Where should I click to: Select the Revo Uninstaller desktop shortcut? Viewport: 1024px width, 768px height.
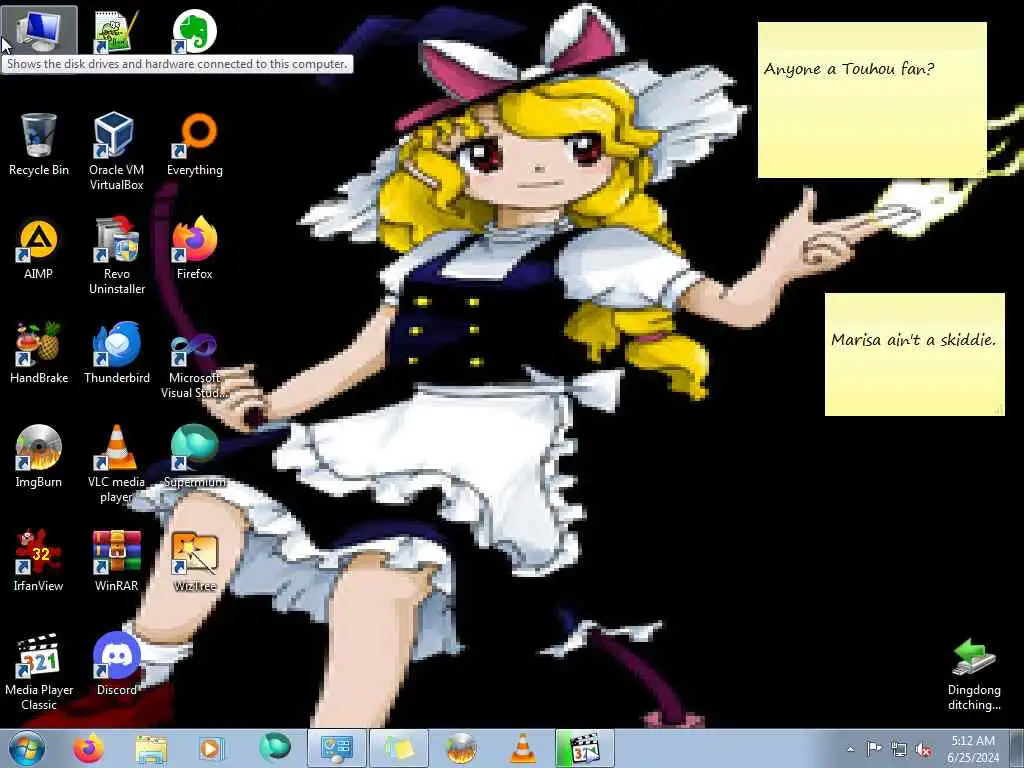116,255
